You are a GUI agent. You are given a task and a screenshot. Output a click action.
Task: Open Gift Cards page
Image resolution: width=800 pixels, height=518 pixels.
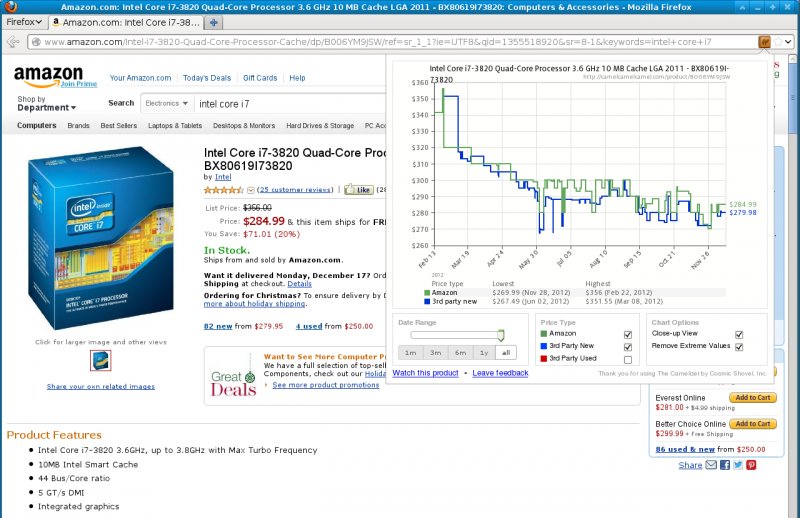[260, 78]
